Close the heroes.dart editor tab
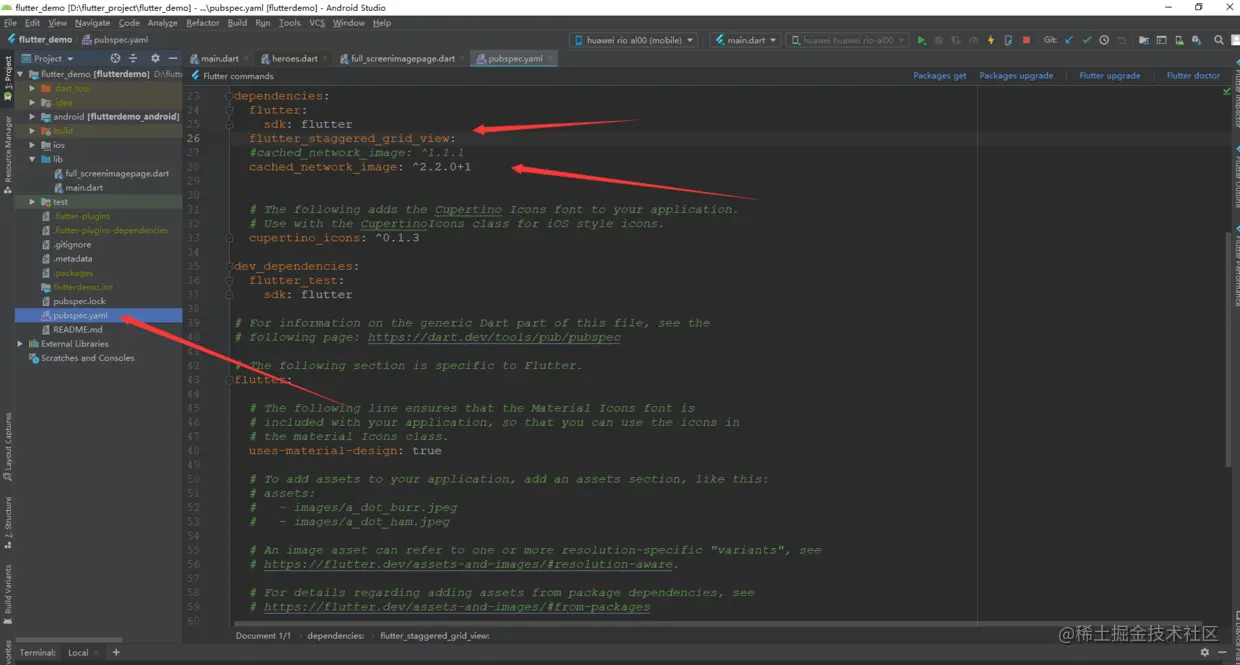Image resolution: width=1240 pixels, height=665 pixels. click(x=325, y=58)
